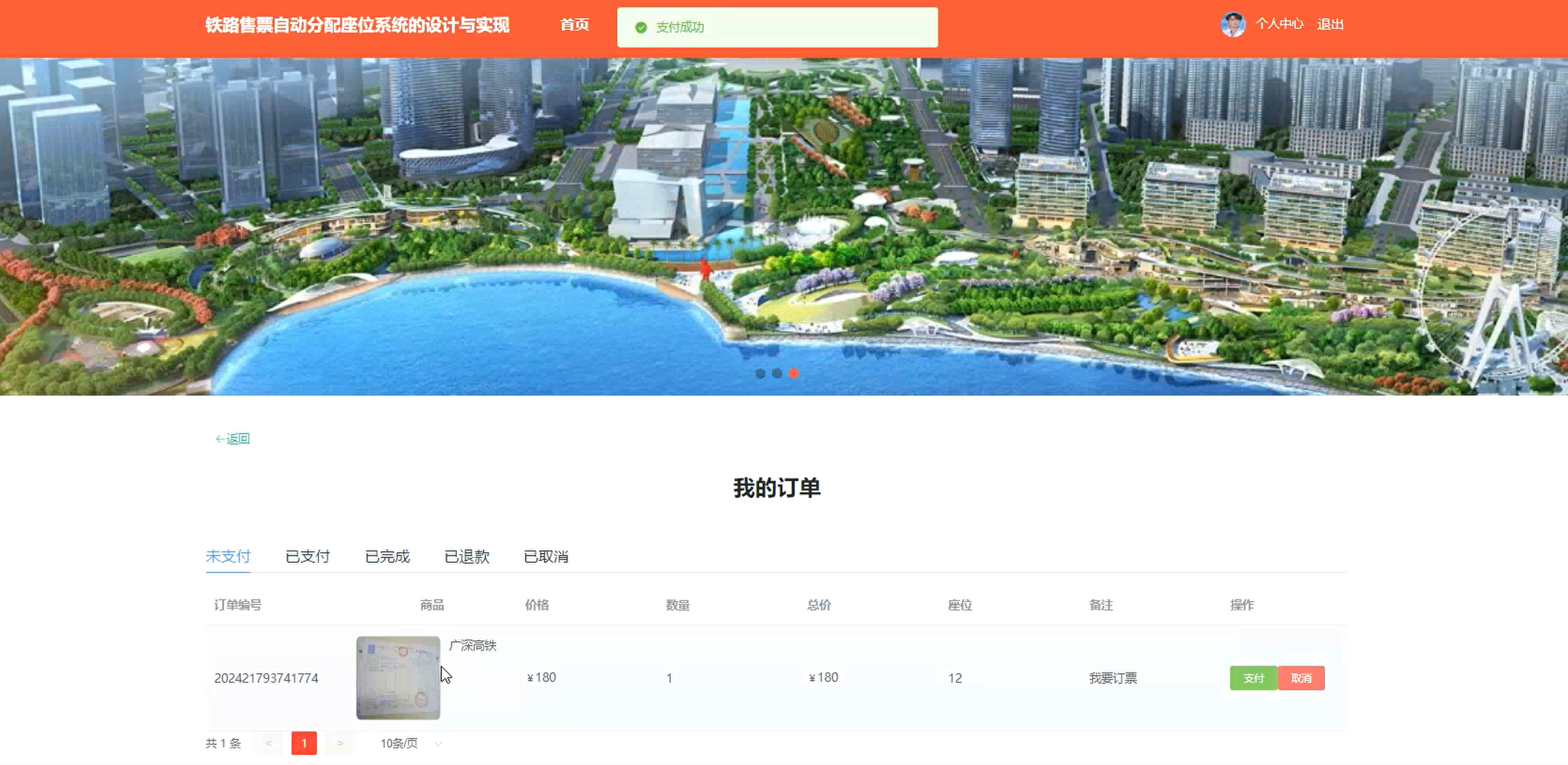Select third carousel dot indicator
The width and height of the screenshot is (1568, 765).
pyautogui.click(x=793, y=373)
